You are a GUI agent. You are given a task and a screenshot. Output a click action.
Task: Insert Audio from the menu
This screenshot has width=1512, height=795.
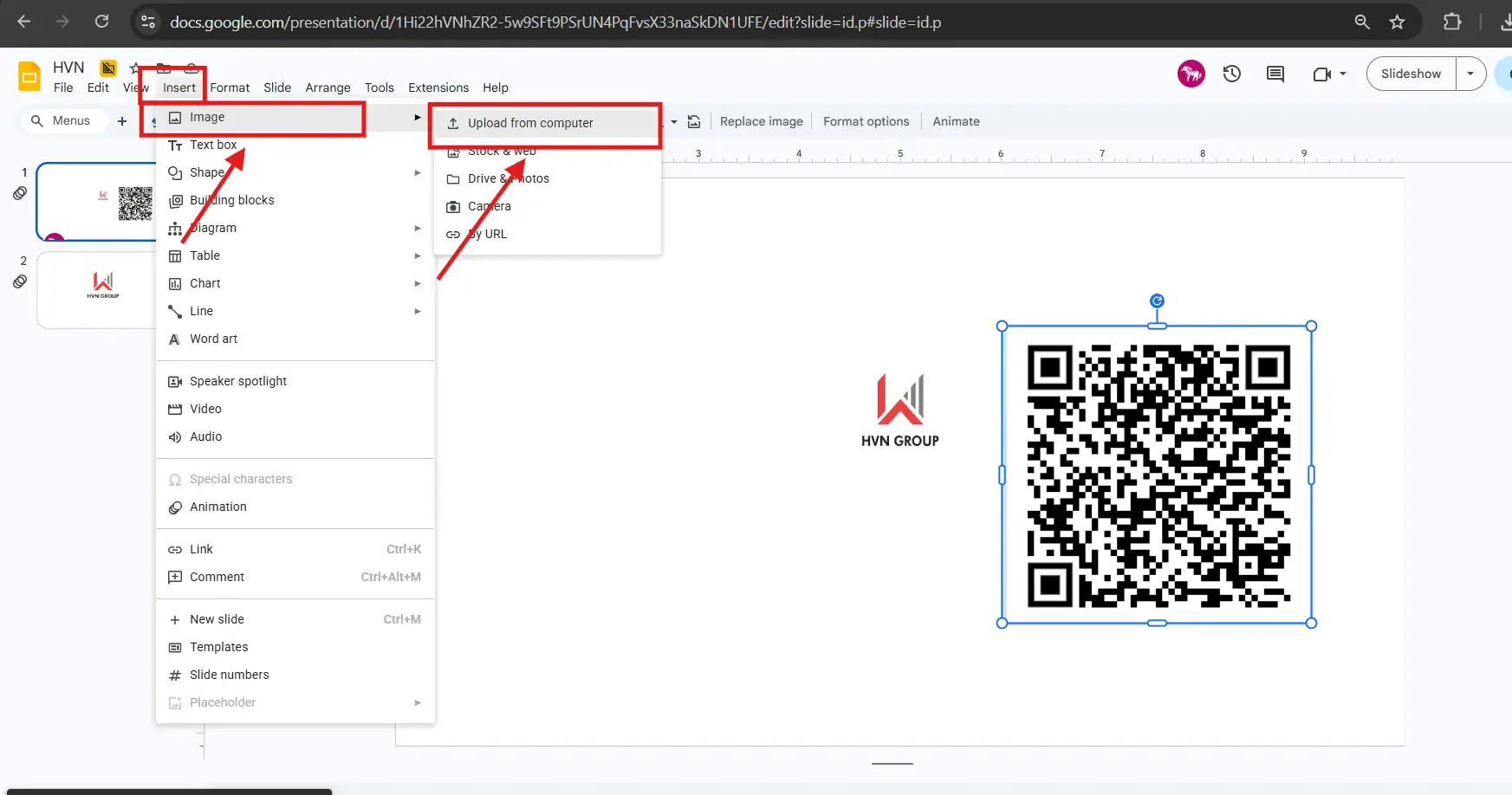[x=295, y=436]
